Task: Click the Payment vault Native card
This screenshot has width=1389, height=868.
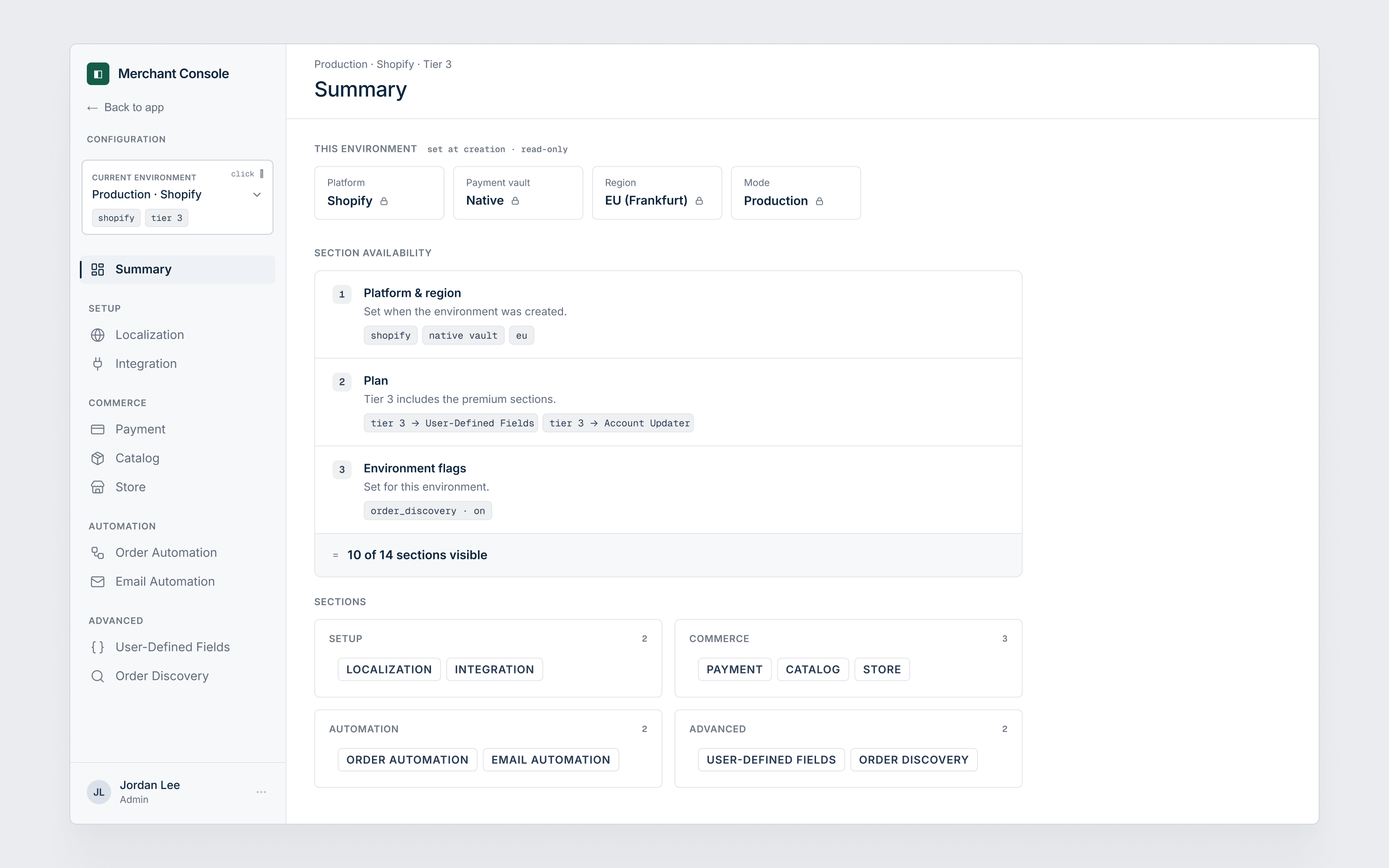Action: click(x=518, y=193)
